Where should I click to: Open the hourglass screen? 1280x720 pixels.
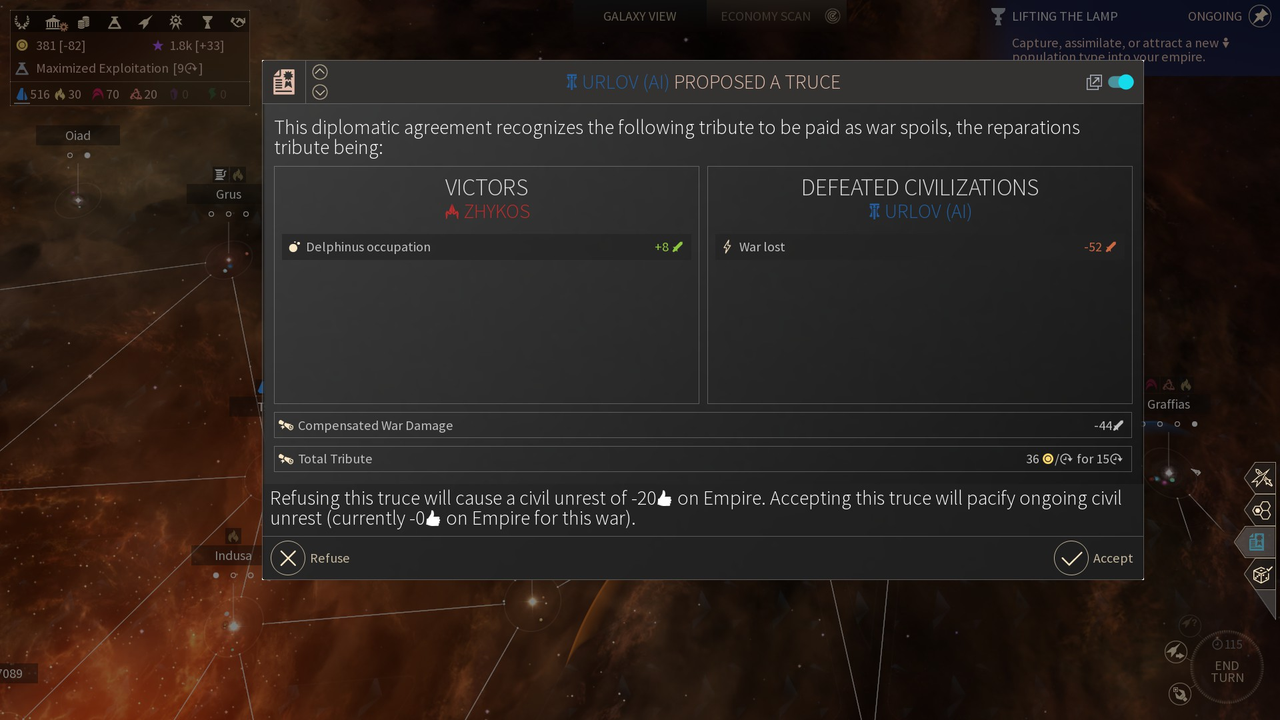point(207,21)
